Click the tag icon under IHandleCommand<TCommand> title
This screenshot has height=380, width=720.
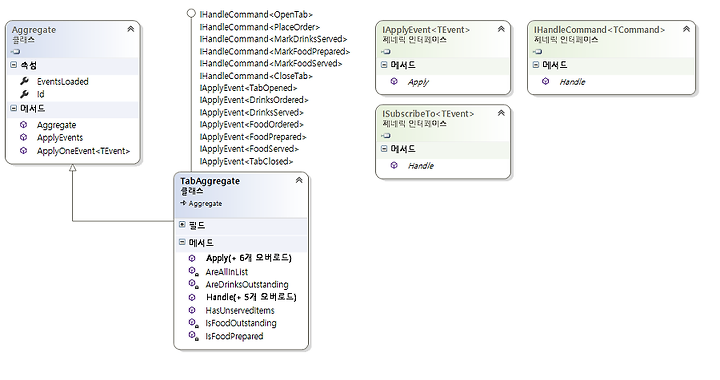538,51
